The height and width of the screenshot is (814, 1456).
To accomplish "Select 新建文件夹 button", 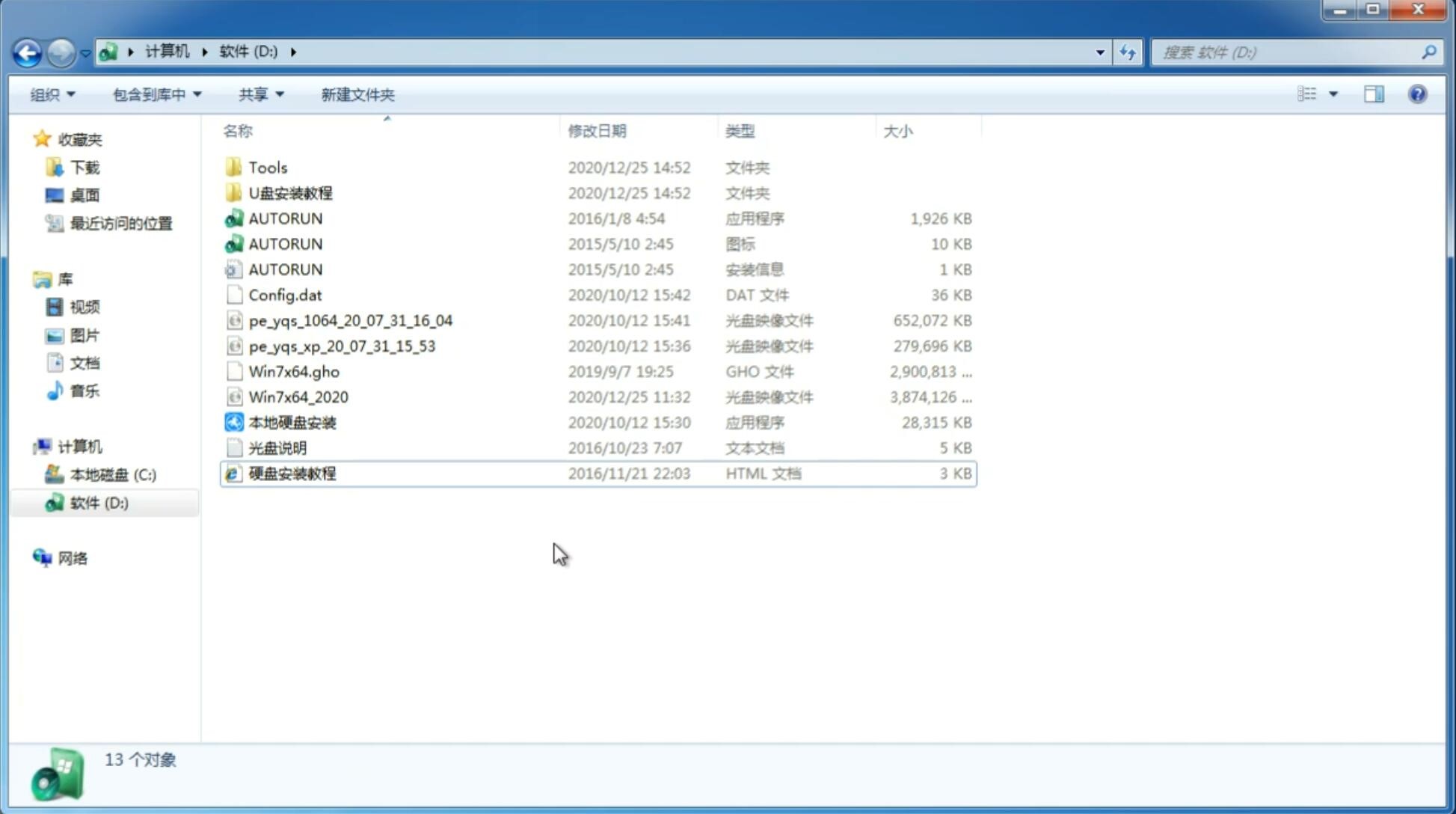I will coord(357,94).
